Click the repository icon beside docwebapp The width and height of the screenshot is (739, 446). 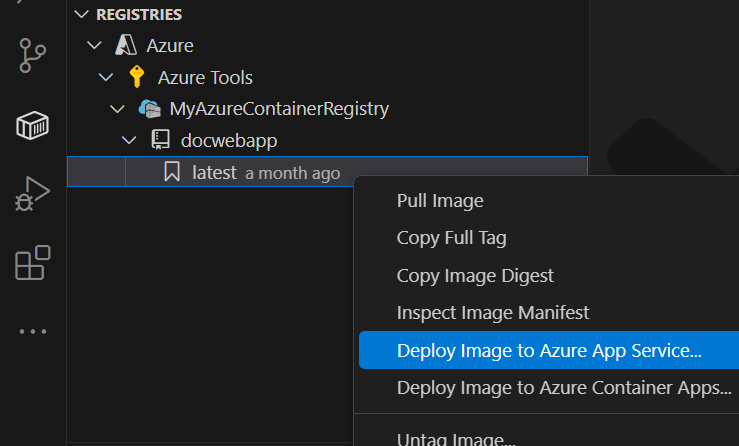point(161,139)
